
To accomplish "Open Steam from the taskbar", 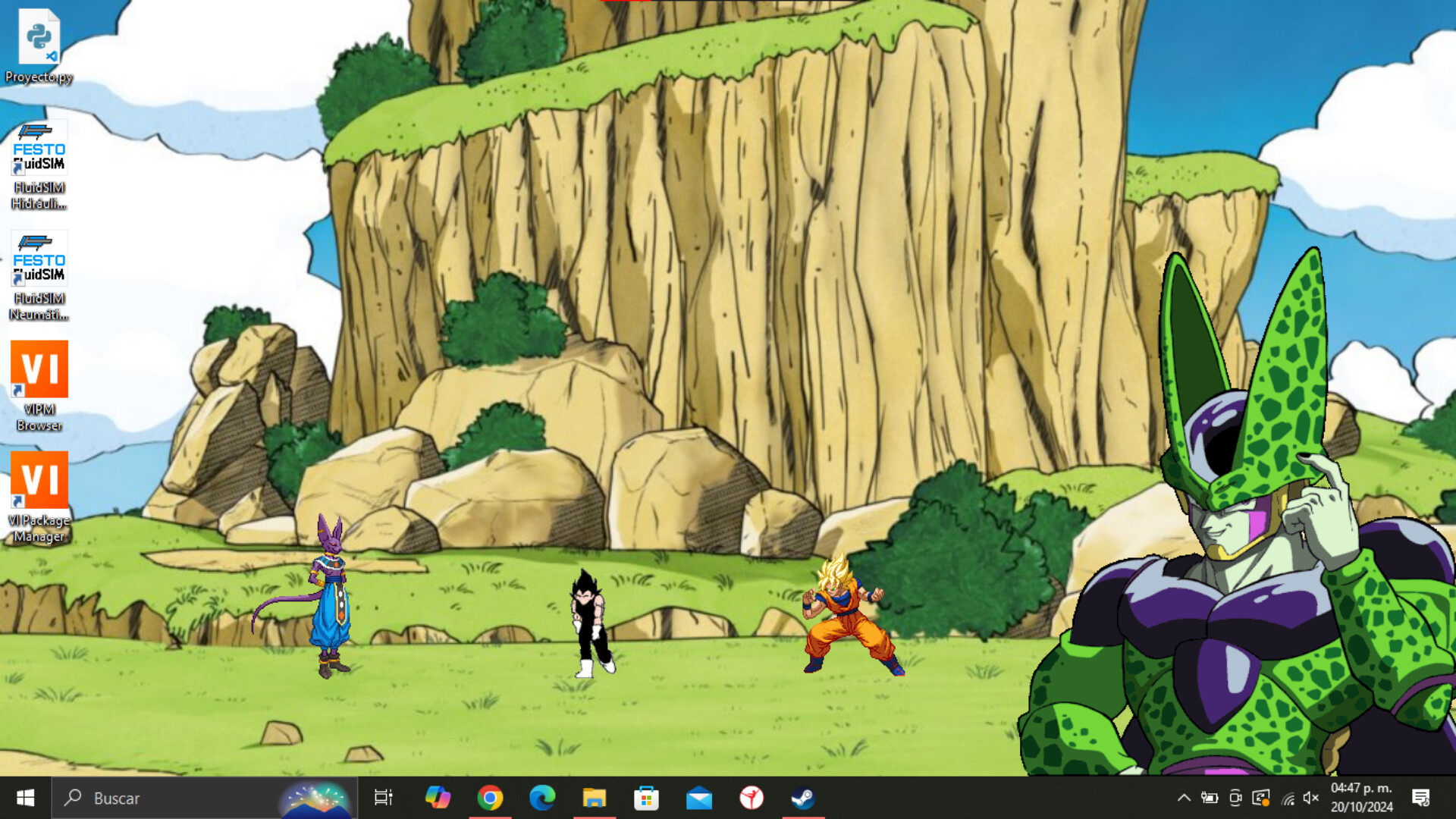I will click(x=804, y=798).
